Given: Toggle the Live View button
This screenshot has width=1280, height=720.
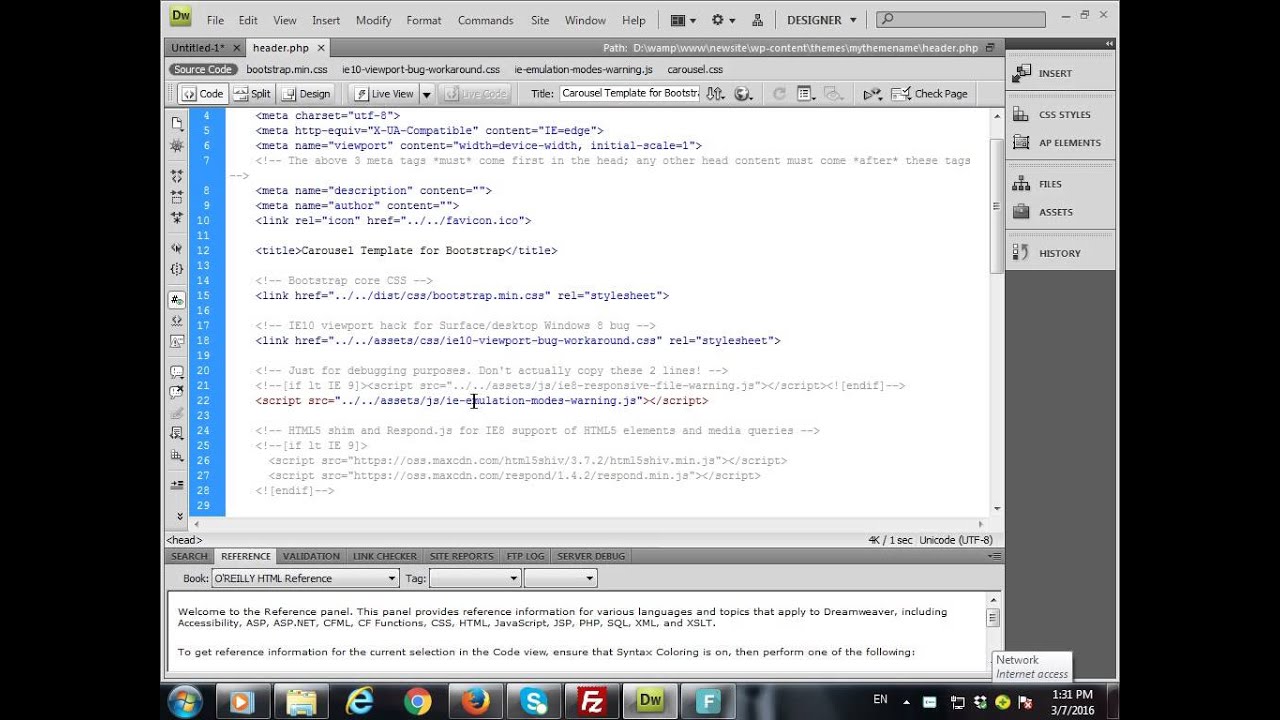Looking at the screenshot, I should click(384, 93).
